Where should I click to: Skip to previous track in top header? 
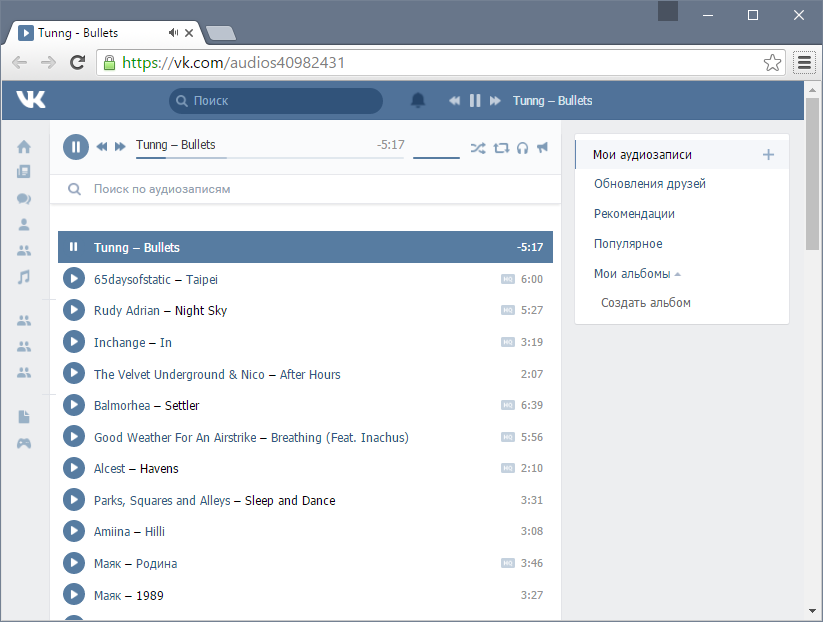(455, 100)
